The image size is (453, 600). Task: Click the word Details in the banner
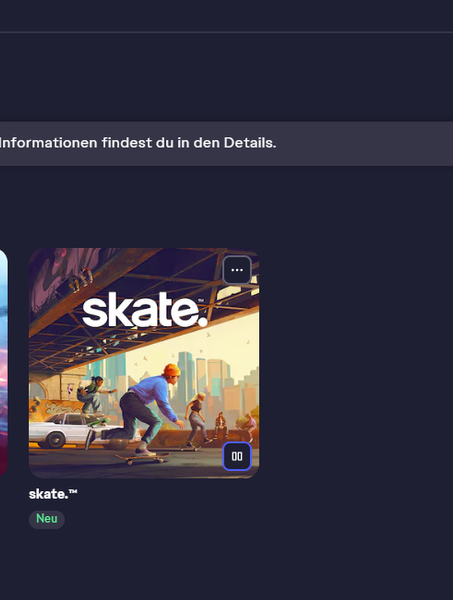point(250,143)
